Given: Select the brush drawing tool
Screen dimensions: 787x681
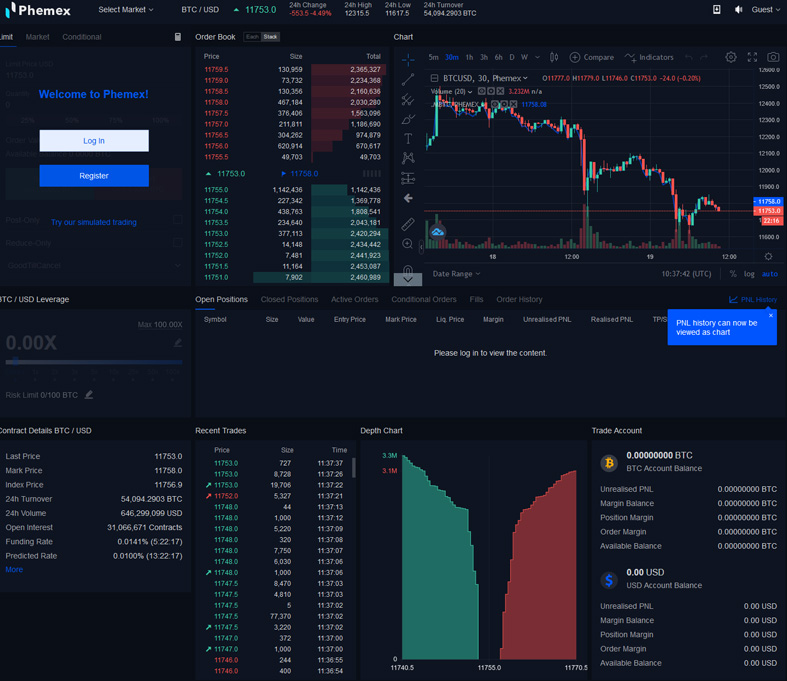Looking at the screenshot, I should click(408, 119).
